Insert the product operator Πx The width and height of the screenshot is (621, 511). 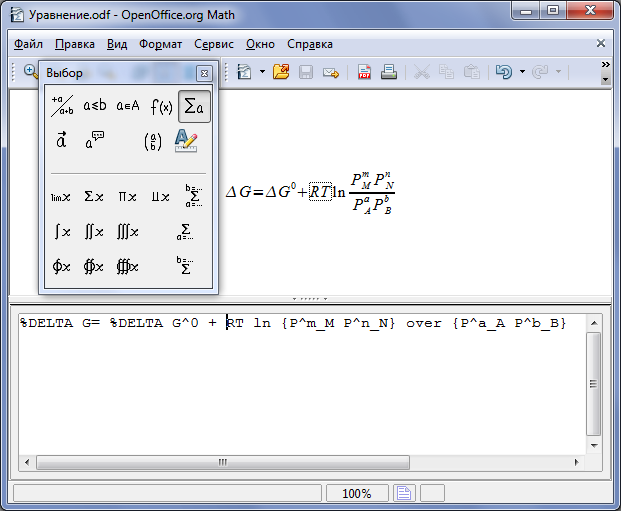127,197
